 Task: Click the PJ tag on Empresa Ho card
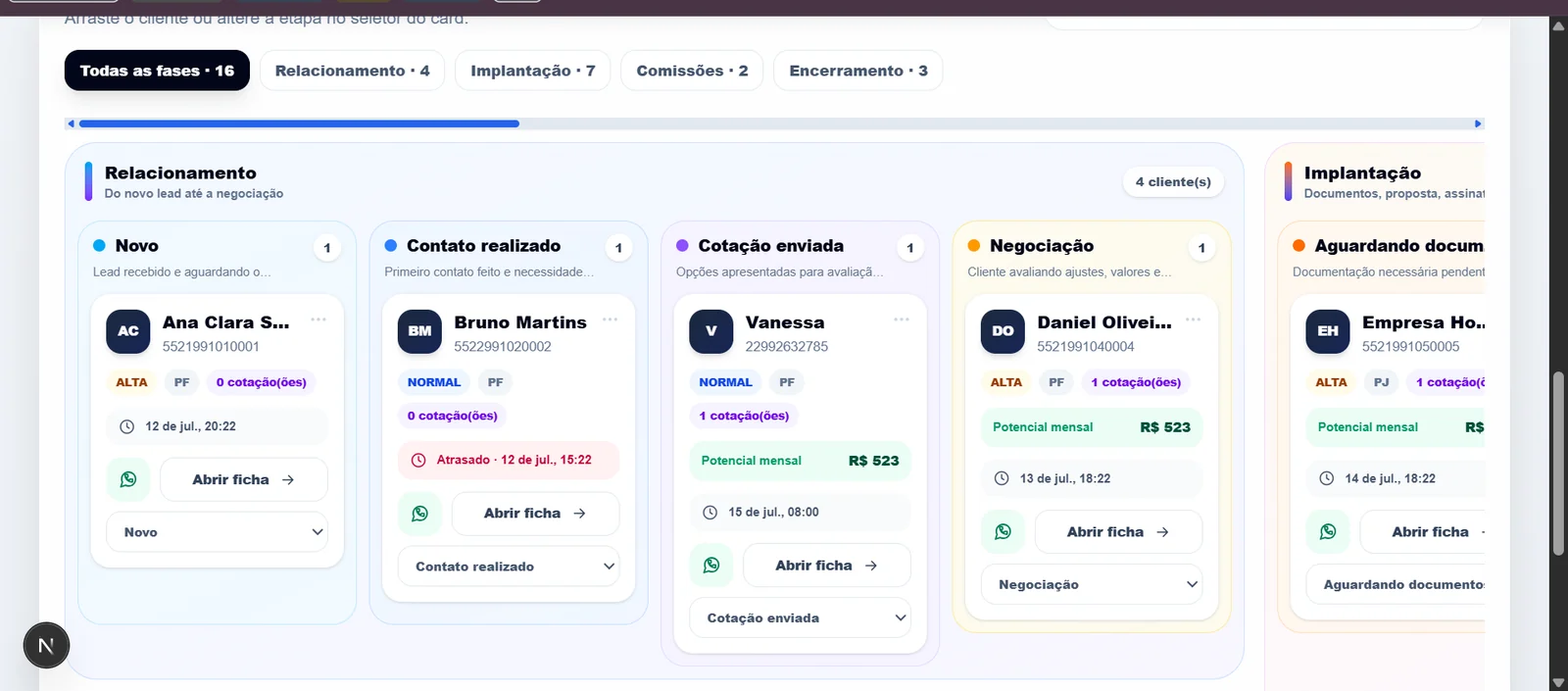[1381, 382]
